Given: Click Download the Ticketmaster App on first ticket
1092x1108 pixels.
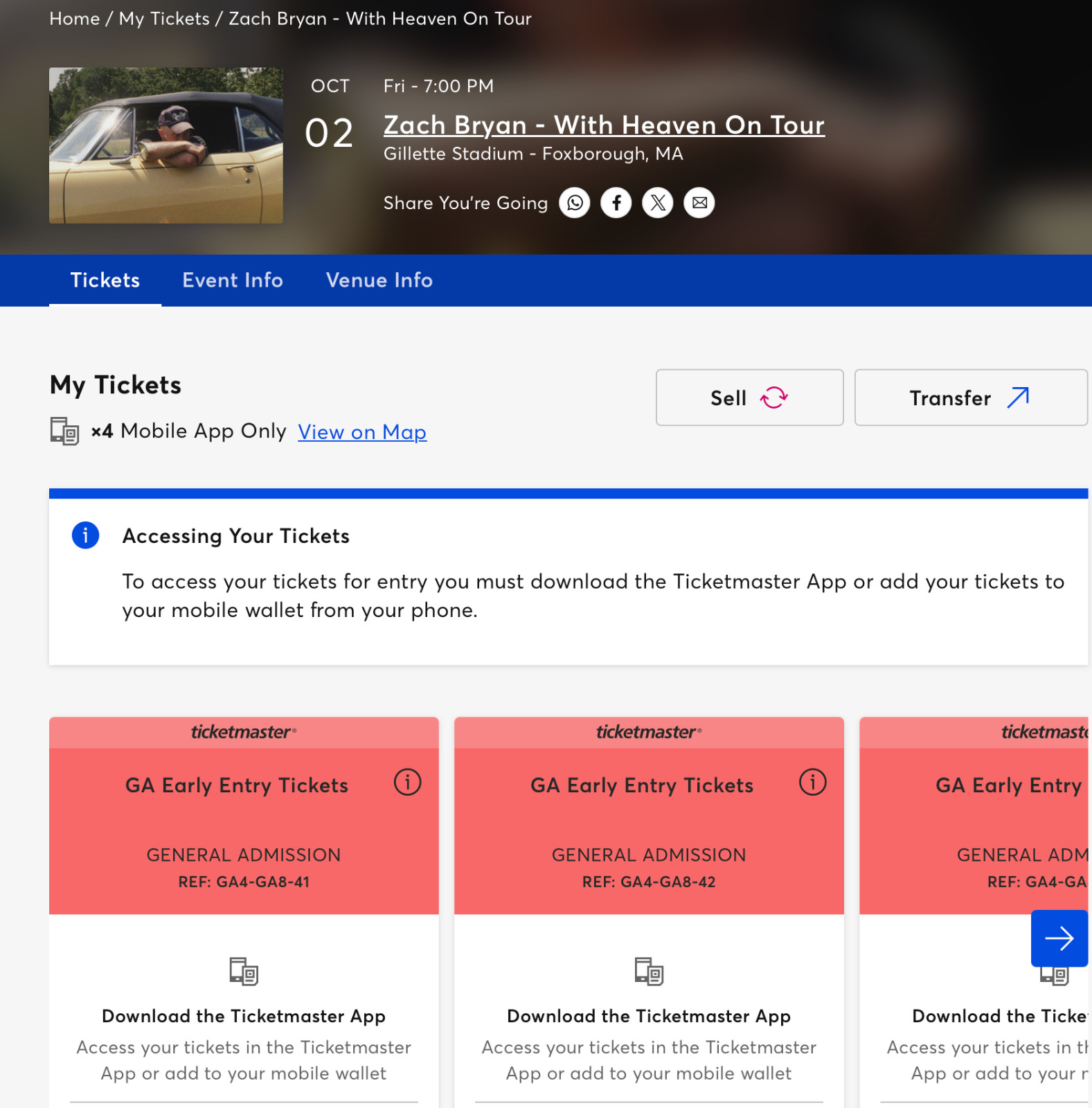Looking at the screenshot, I should [244, 1016].
